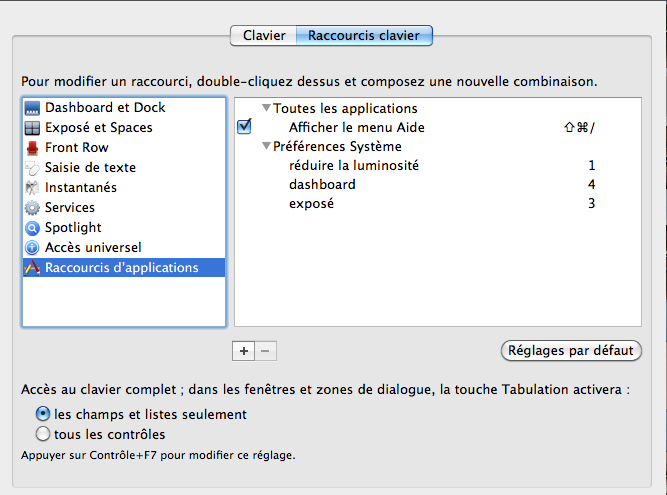Select the dashboard shortcut row
This screenshot has width=667, height=495.
pos(438,184)
